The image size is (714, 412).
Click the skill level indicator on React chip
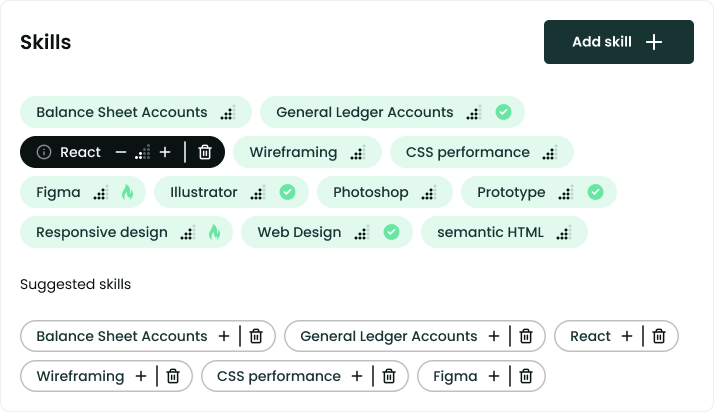(143, 152)
